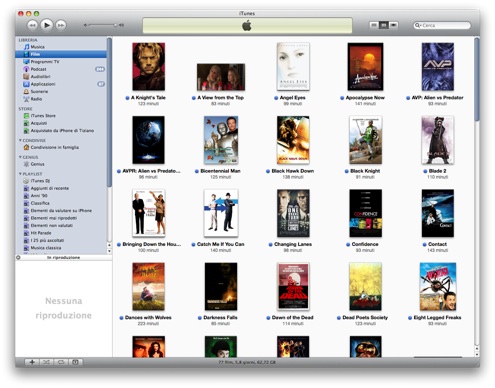
Task: Click the Black Knight title
Action: pos(365,171)
